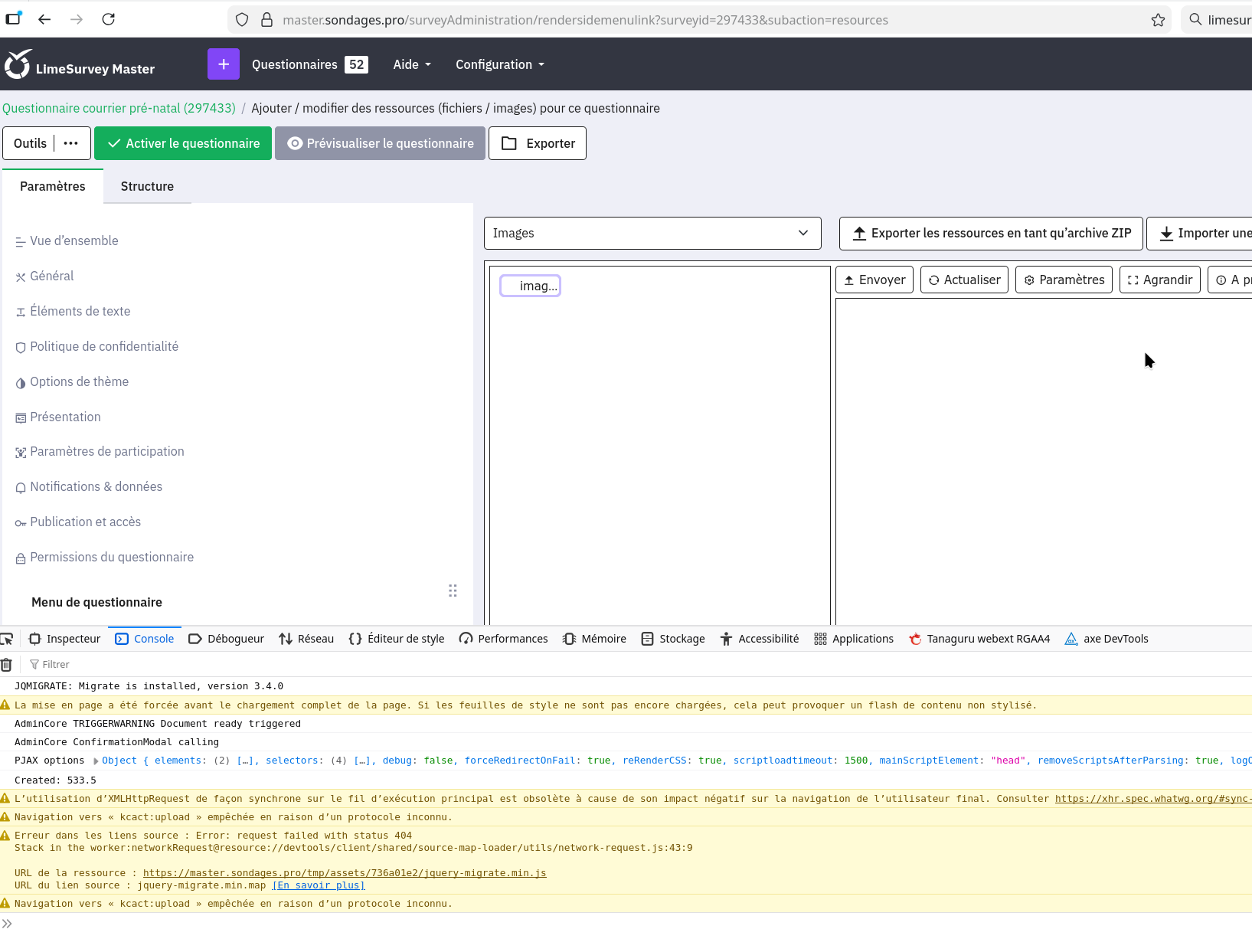Open Options de thème in sidebar
The height and width of the screenshot is (952, 1252).
[x=79, y=381]
